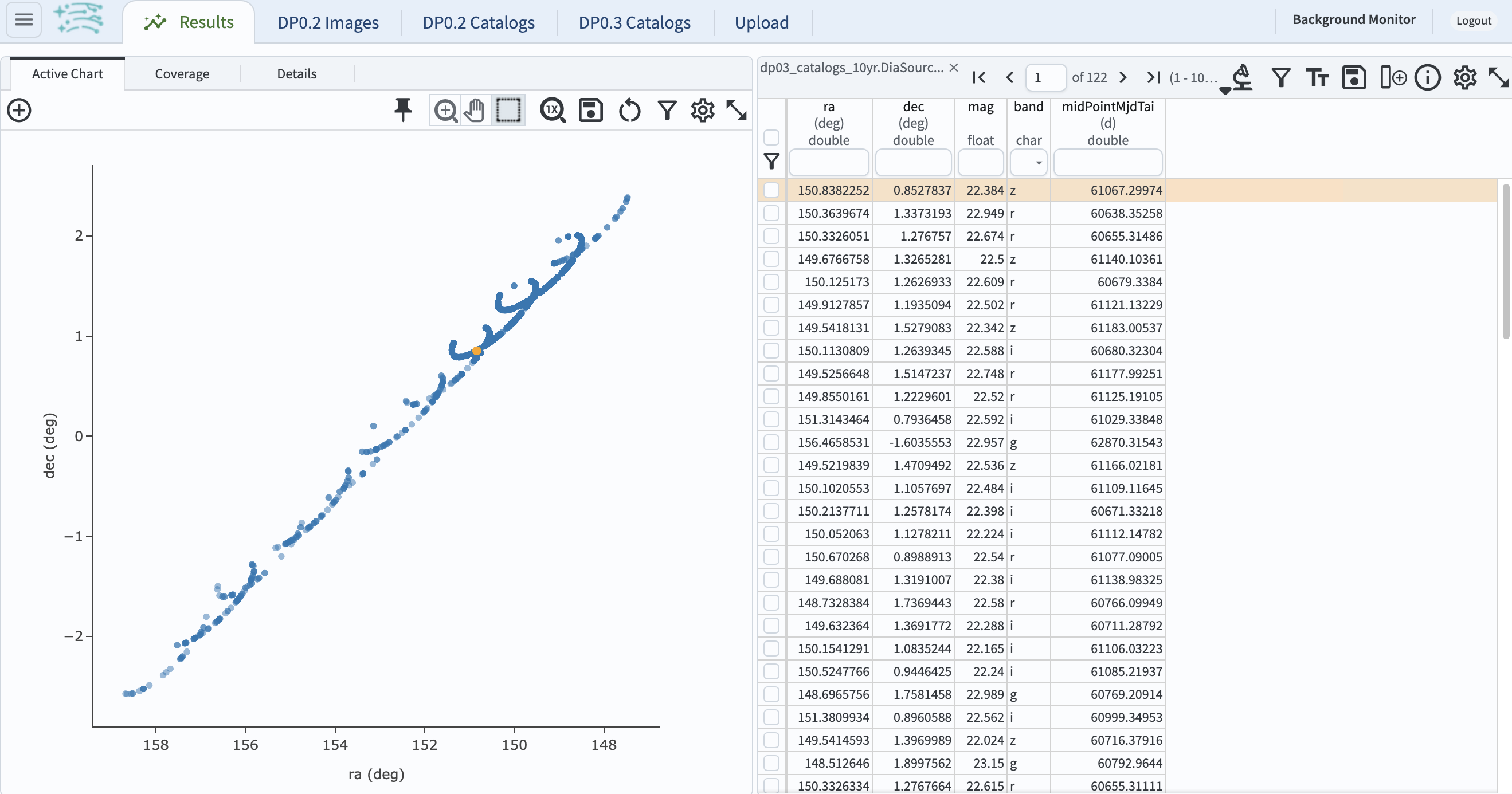The image size is (1512, 794).
Task: Open the DP0.2 Images tab
Action: coord(328,22)
